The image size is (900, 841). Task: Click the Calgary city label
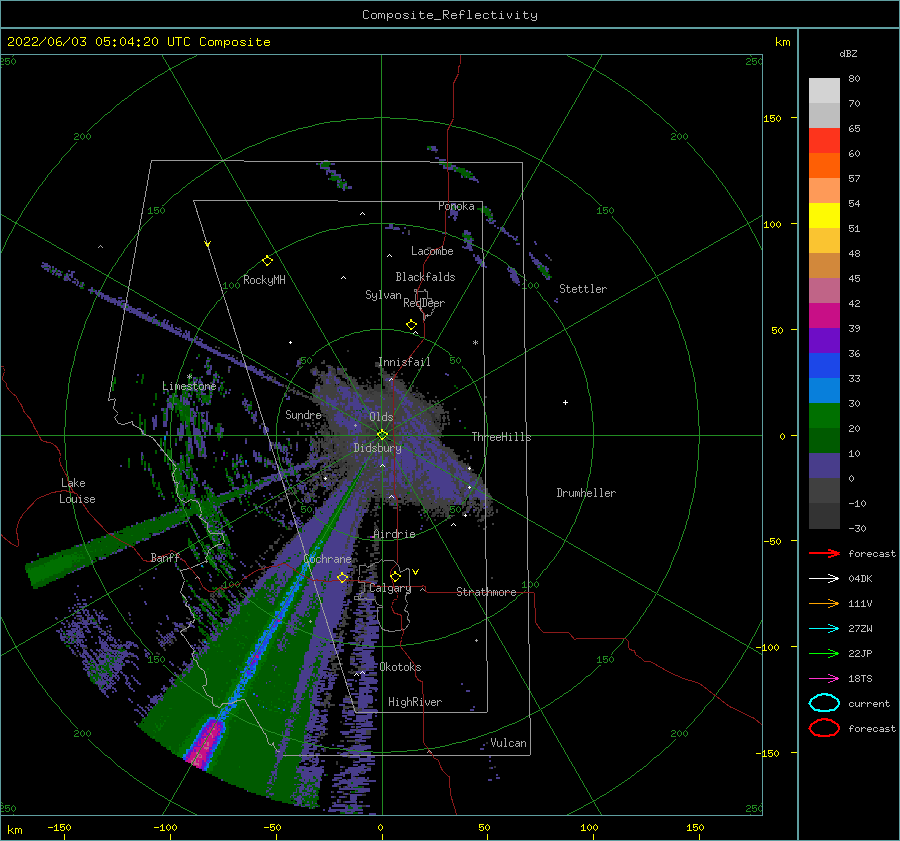[x=390, y=588]
